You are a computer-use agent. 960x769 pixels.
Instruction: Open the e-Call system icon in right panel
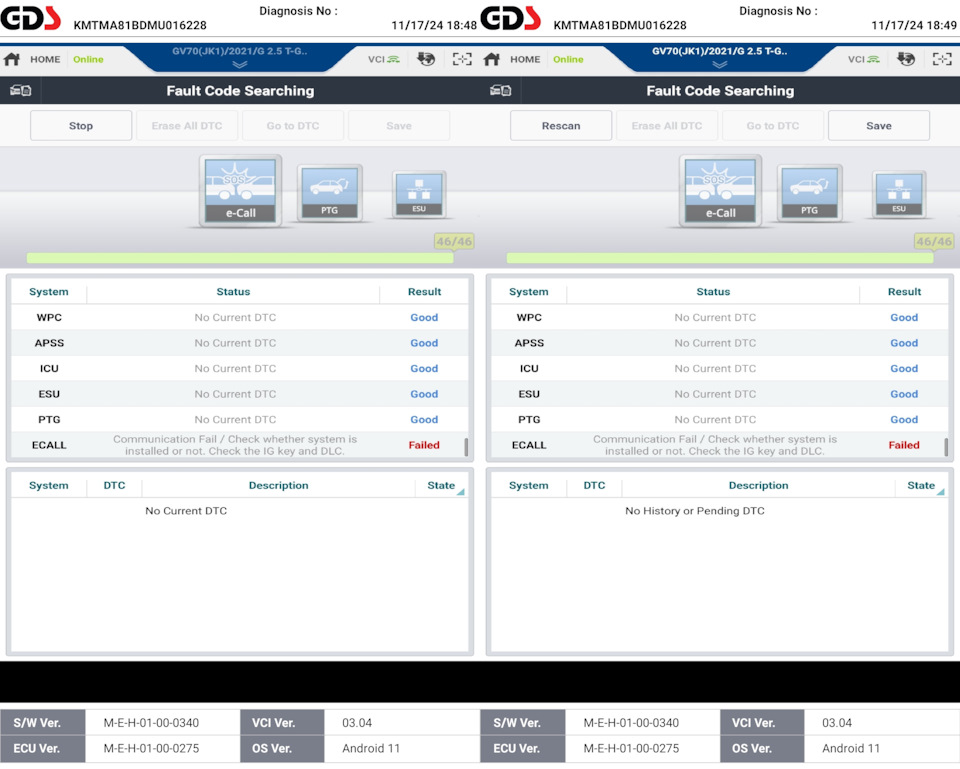[x=721, y=190]
